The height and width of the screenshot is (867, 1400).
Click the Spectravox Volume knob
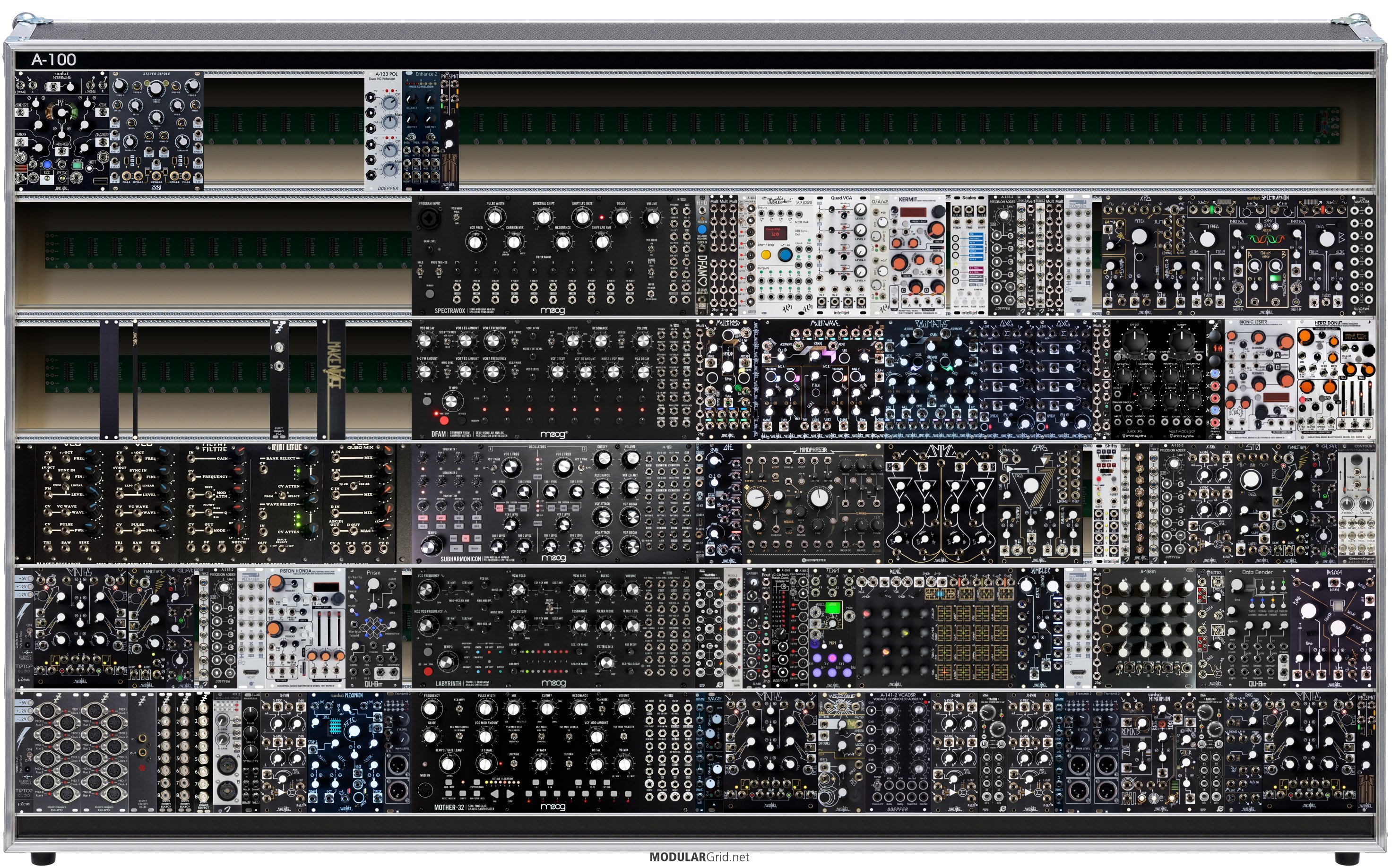point(651,218)
